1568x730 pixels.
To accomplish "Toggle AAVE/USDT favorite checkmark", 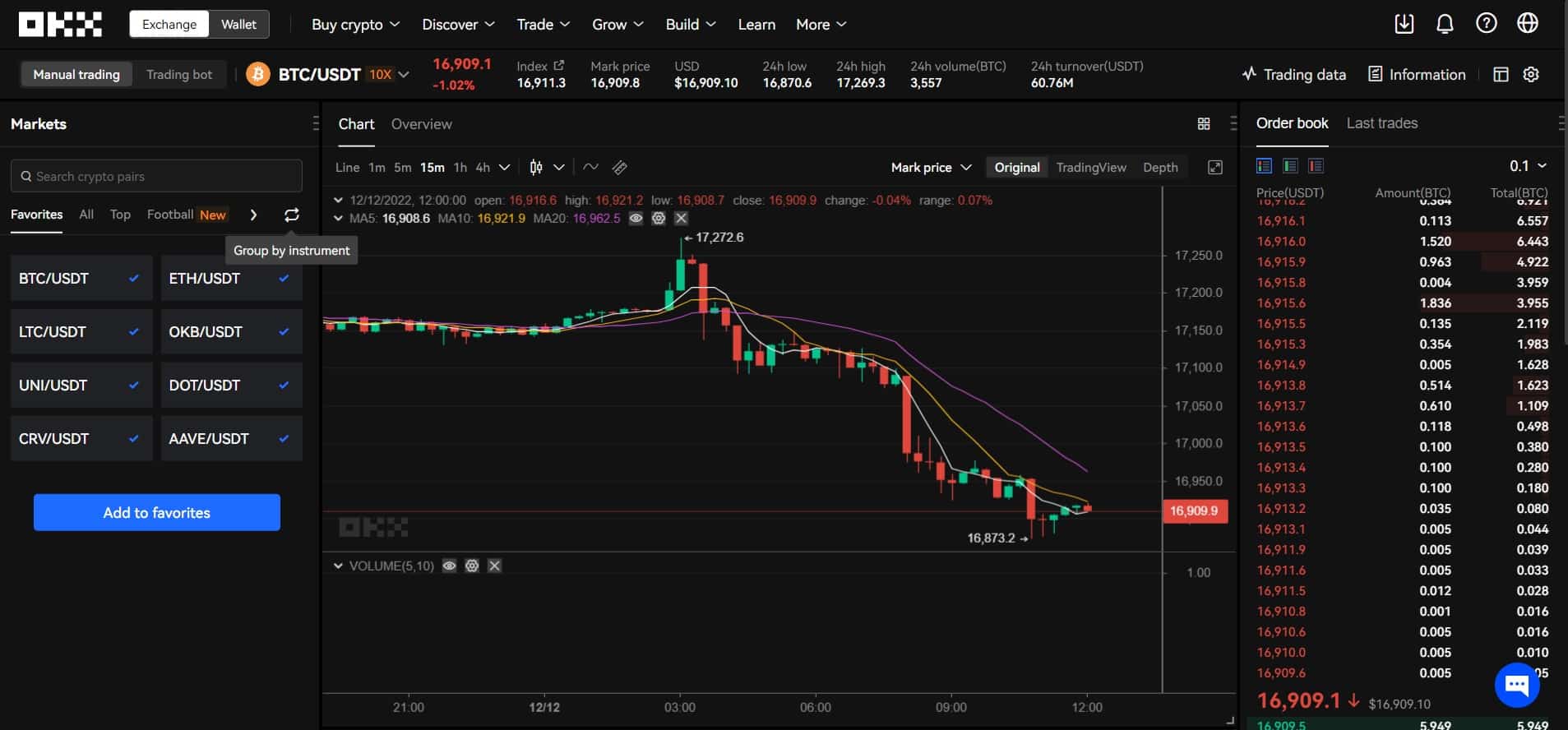I will 284,439.
